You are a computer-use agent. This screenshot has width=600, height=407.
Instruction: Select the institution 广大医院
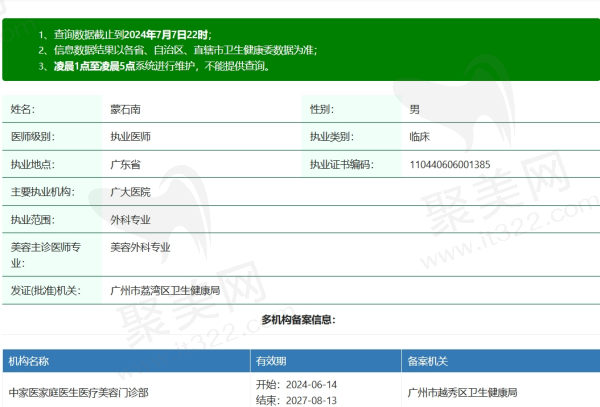click(130, 192)
